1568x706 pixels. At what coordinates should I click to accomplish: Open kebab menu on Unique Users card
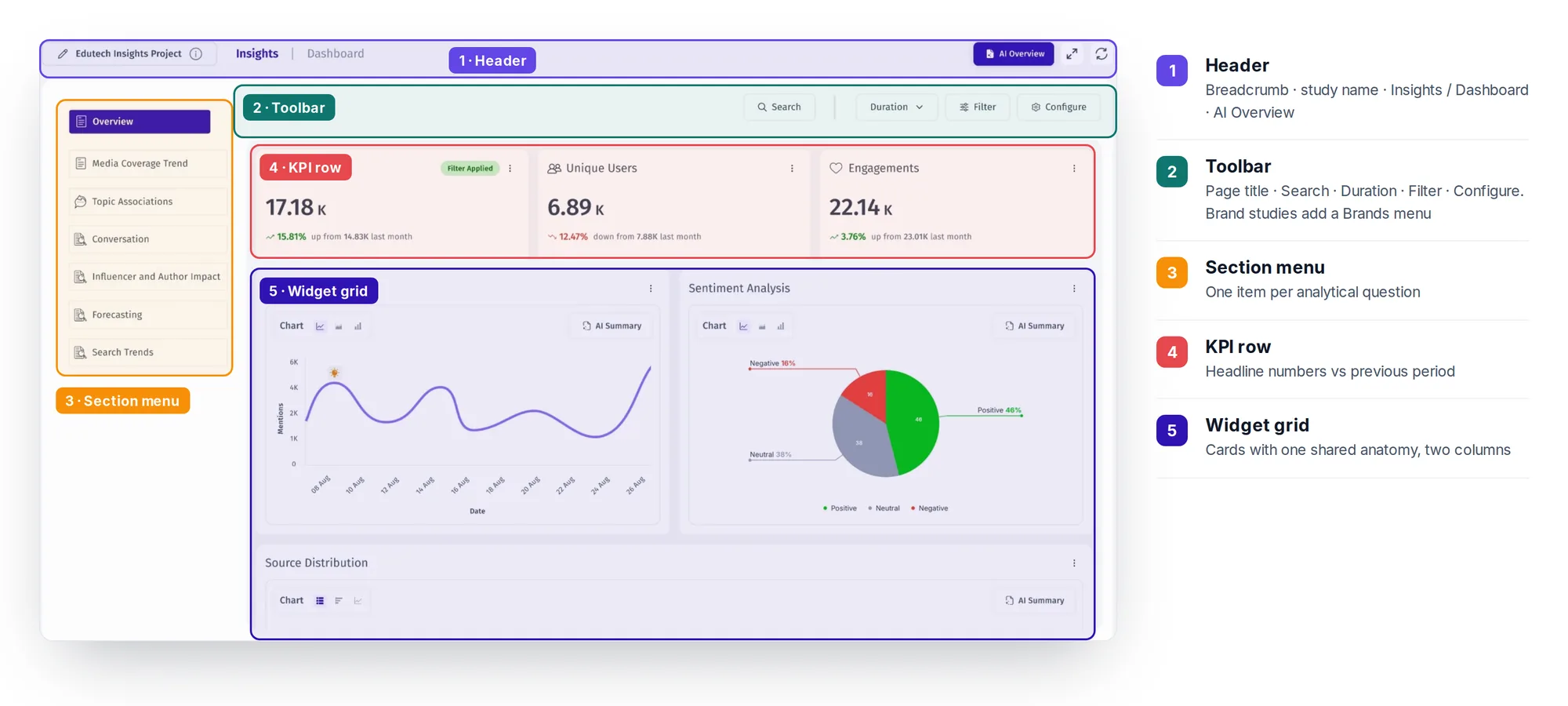792,169
